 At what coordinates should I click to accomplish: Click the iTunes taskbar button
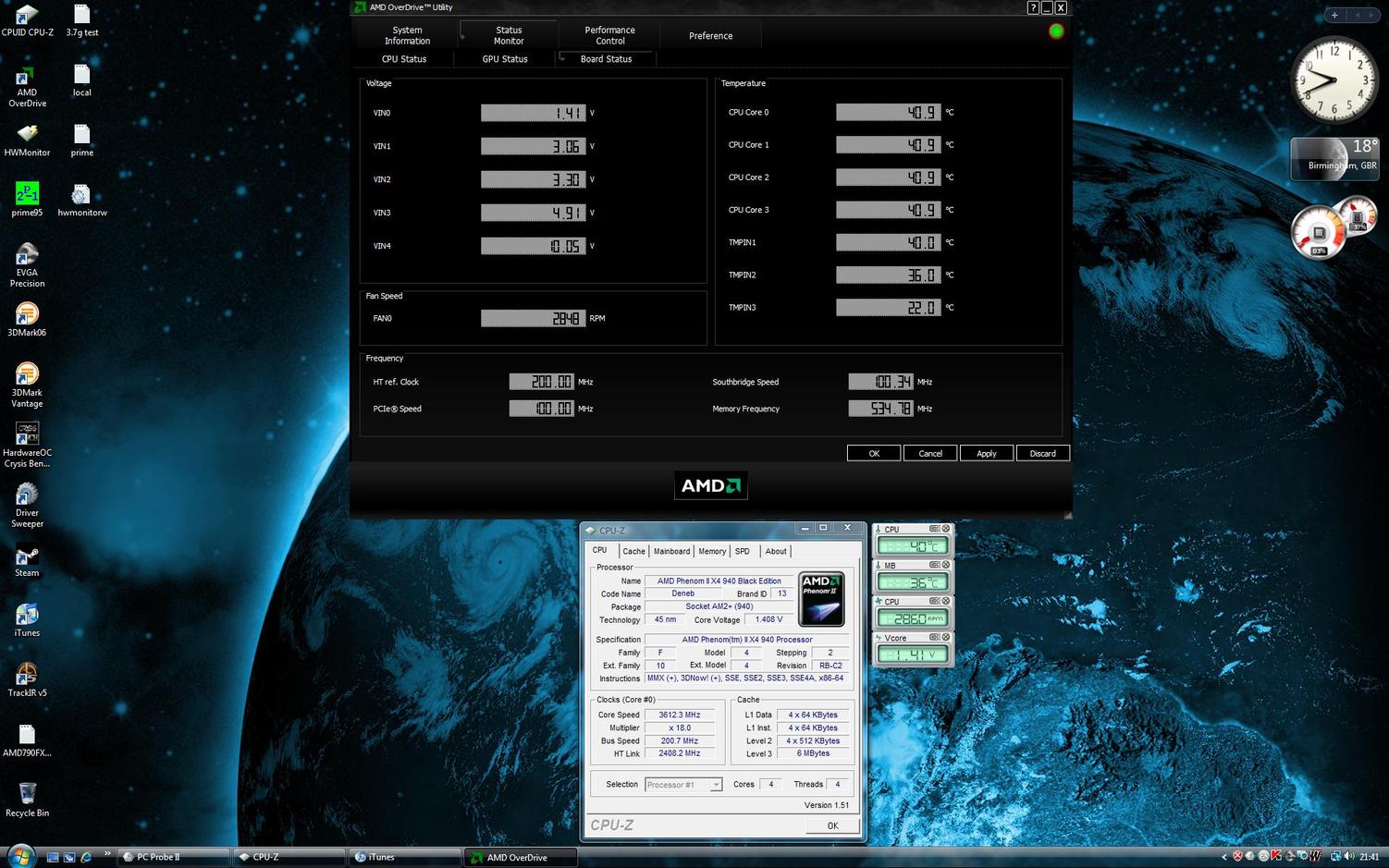point(405,857)
